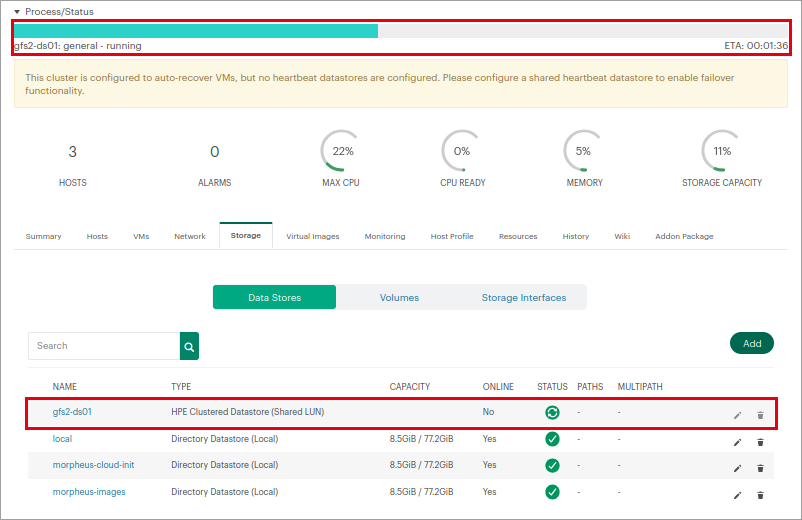Delete the gfs2-ds01 datastore trash icon
The image size is (802, 520).
pyautogui.click(x=760, y=415)
